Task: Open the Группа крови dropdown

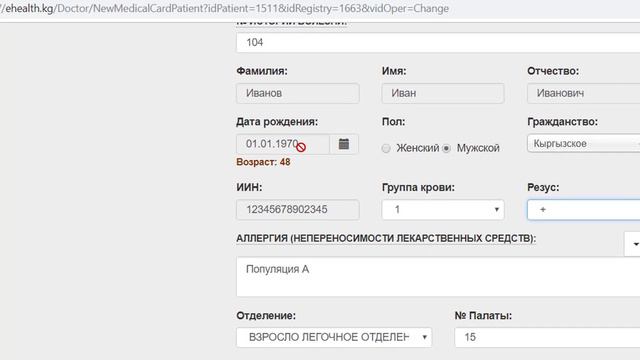Action: tap(443, 209)
